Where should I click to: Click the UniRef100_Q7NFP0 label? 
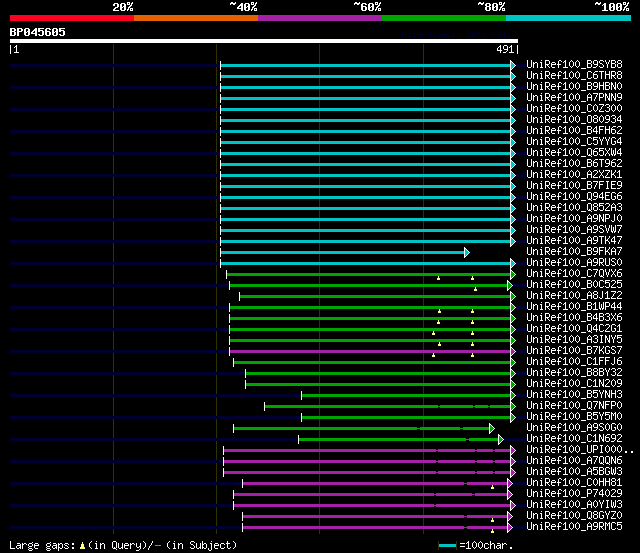[x=574, y=406]
